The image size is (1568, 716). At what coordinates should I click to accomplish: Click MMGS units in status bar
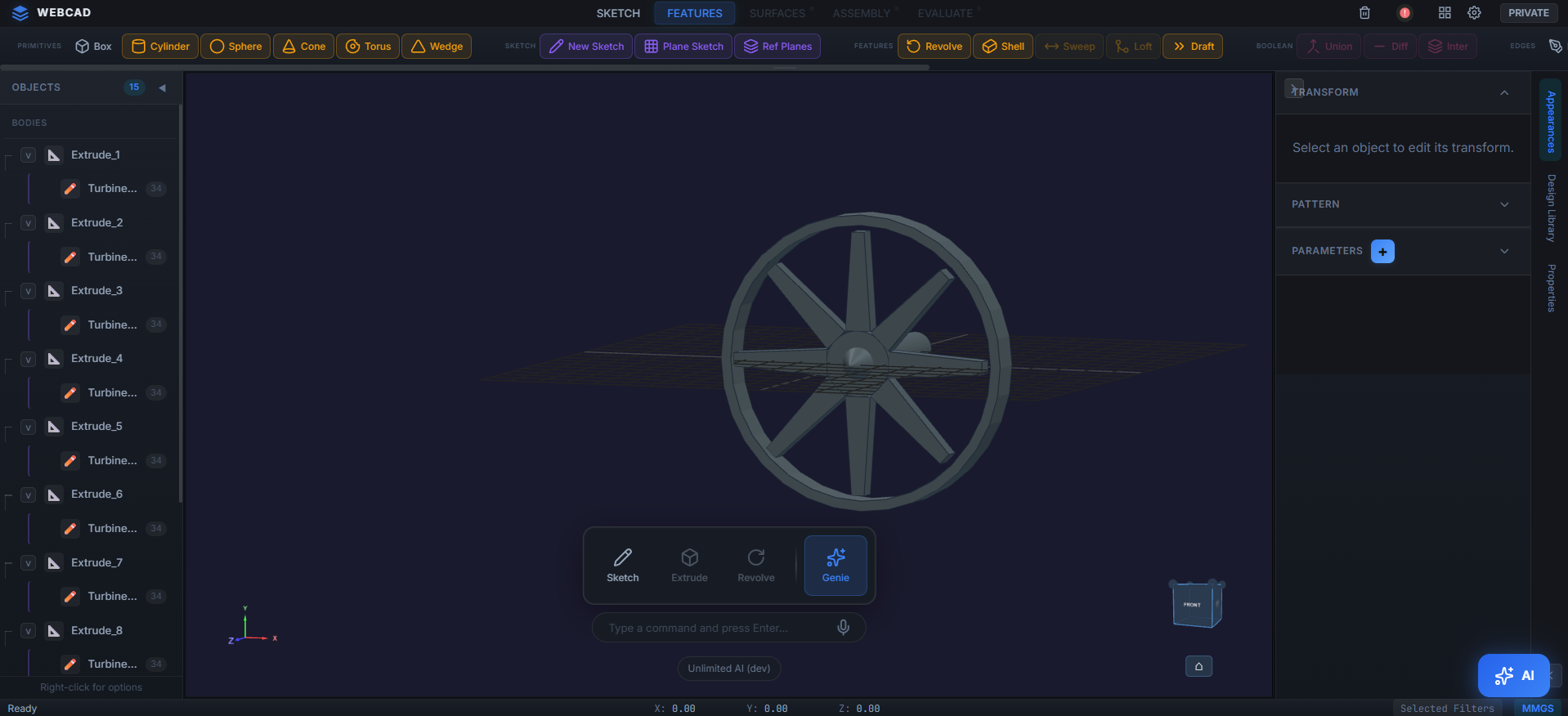coord(1537,709)
